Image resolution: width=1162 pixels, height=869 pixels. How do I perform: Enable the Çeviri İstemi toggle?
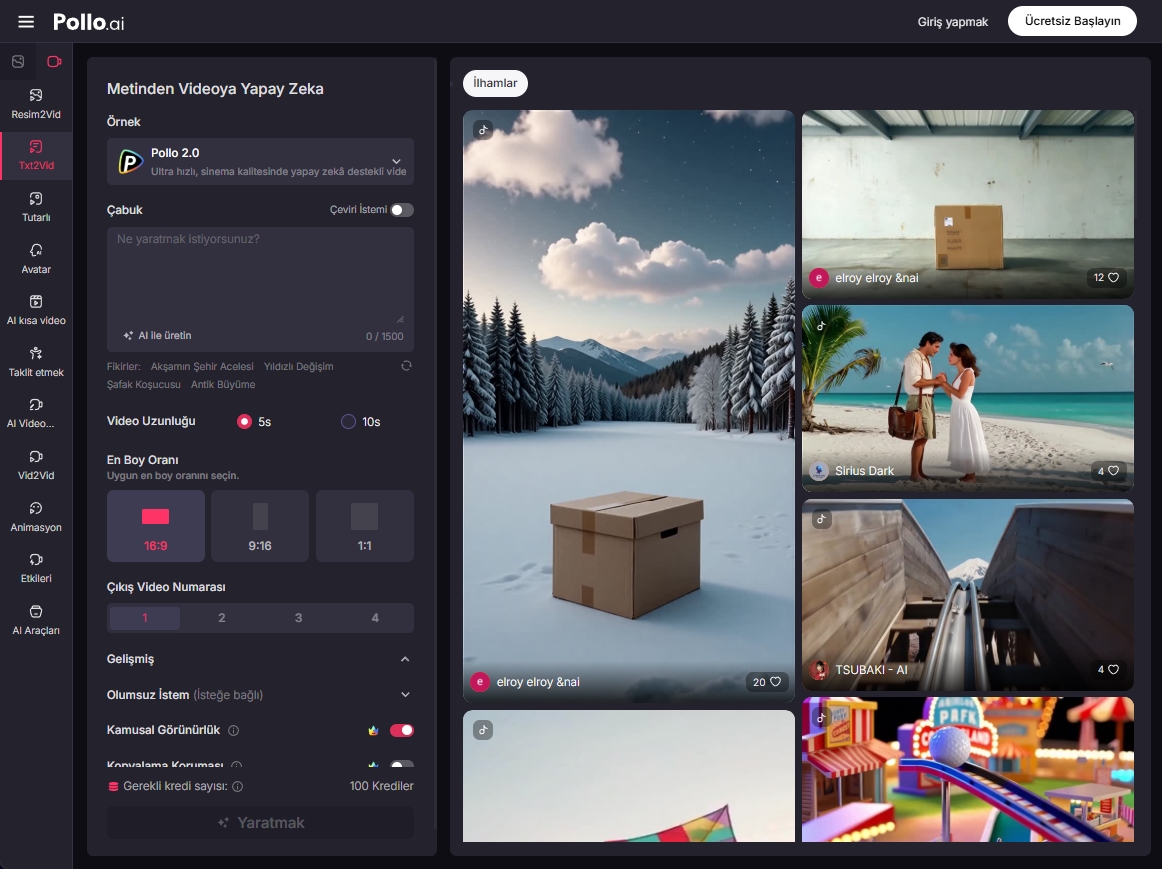[x=401, y=210]
